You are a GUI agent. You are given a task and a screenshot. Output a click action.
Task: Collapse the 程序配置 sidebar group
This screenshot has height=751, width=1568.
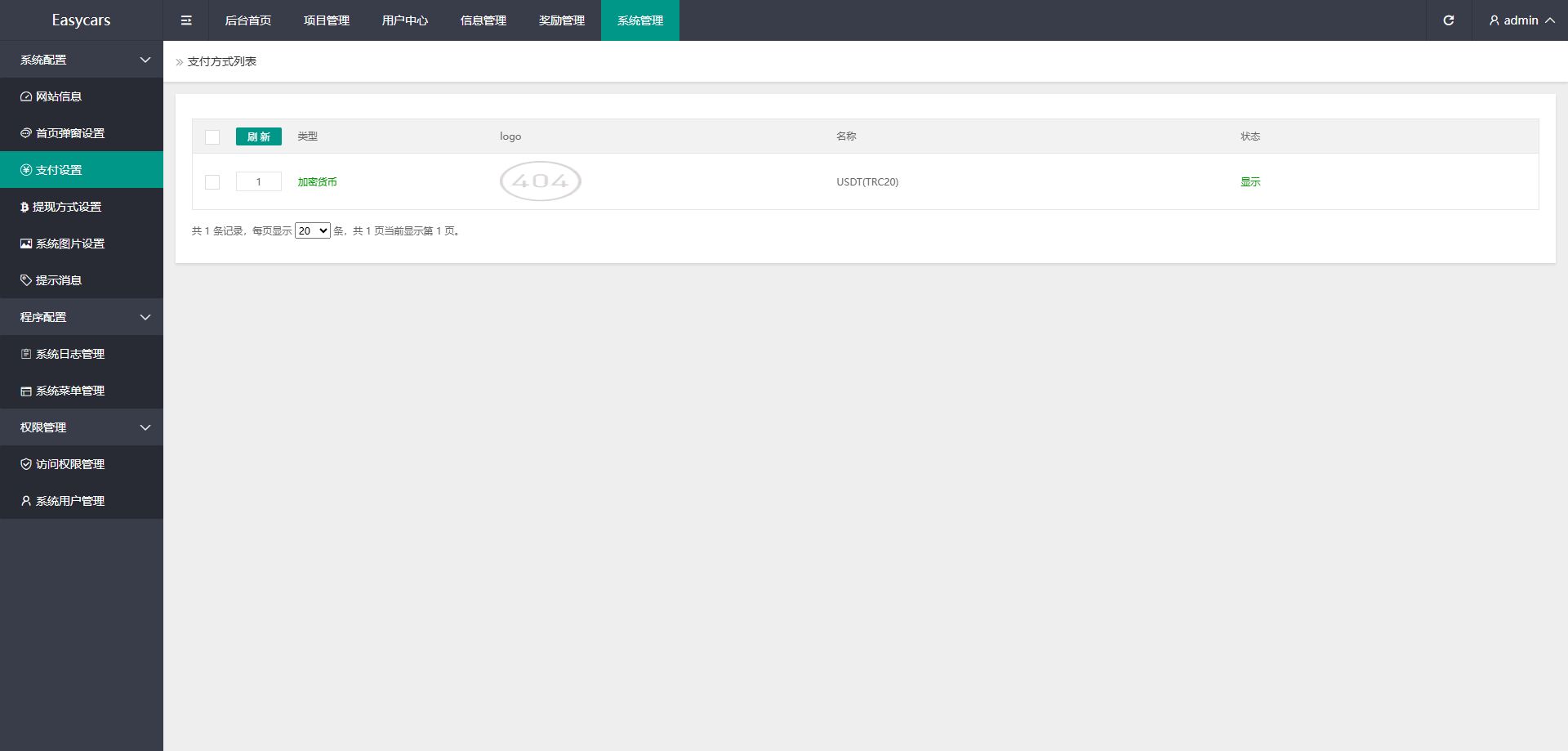click(x=82, y=317)
